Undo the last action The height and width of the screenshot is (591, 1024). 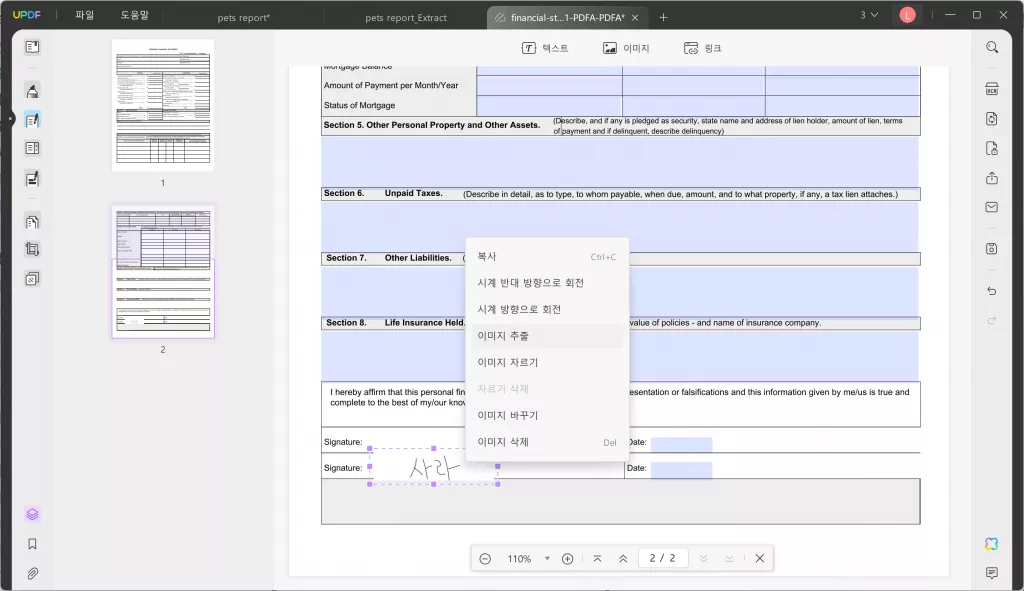click(x=992, y=291)
